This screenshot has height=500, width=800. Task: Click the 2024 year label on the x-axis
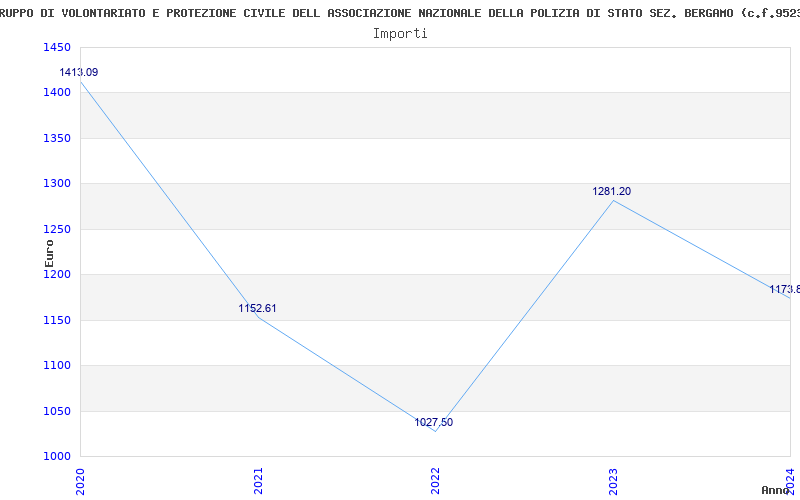click(790, 479)
